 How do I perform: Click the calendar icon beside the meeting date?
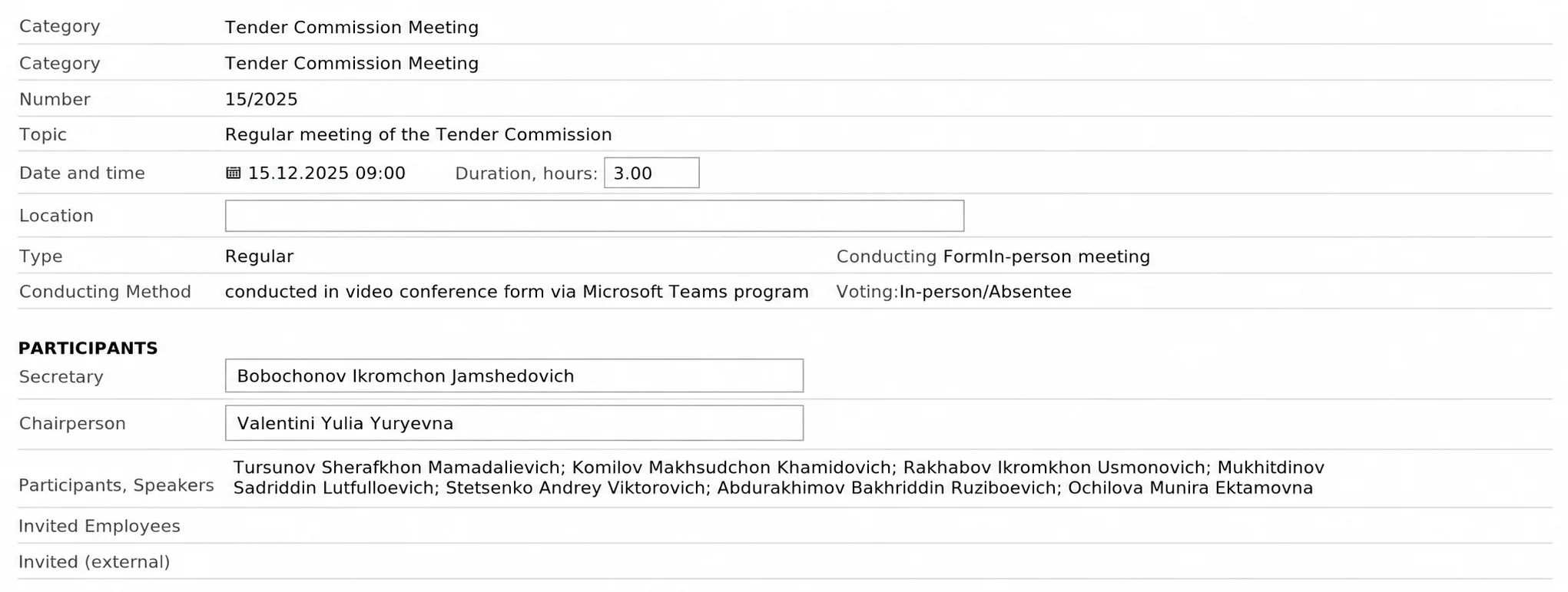234,173
